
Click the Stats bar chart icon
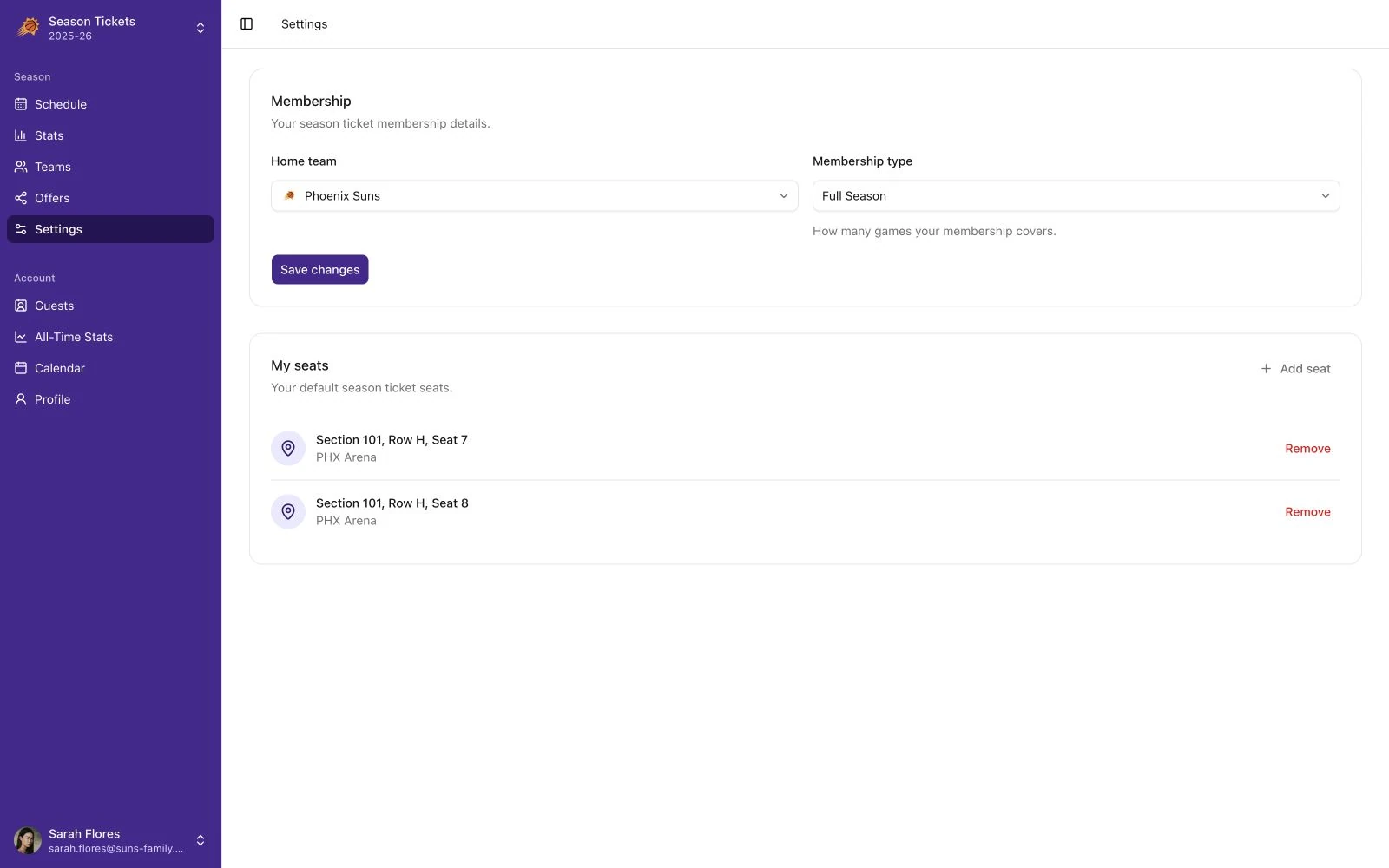click(x=21, y=135)
